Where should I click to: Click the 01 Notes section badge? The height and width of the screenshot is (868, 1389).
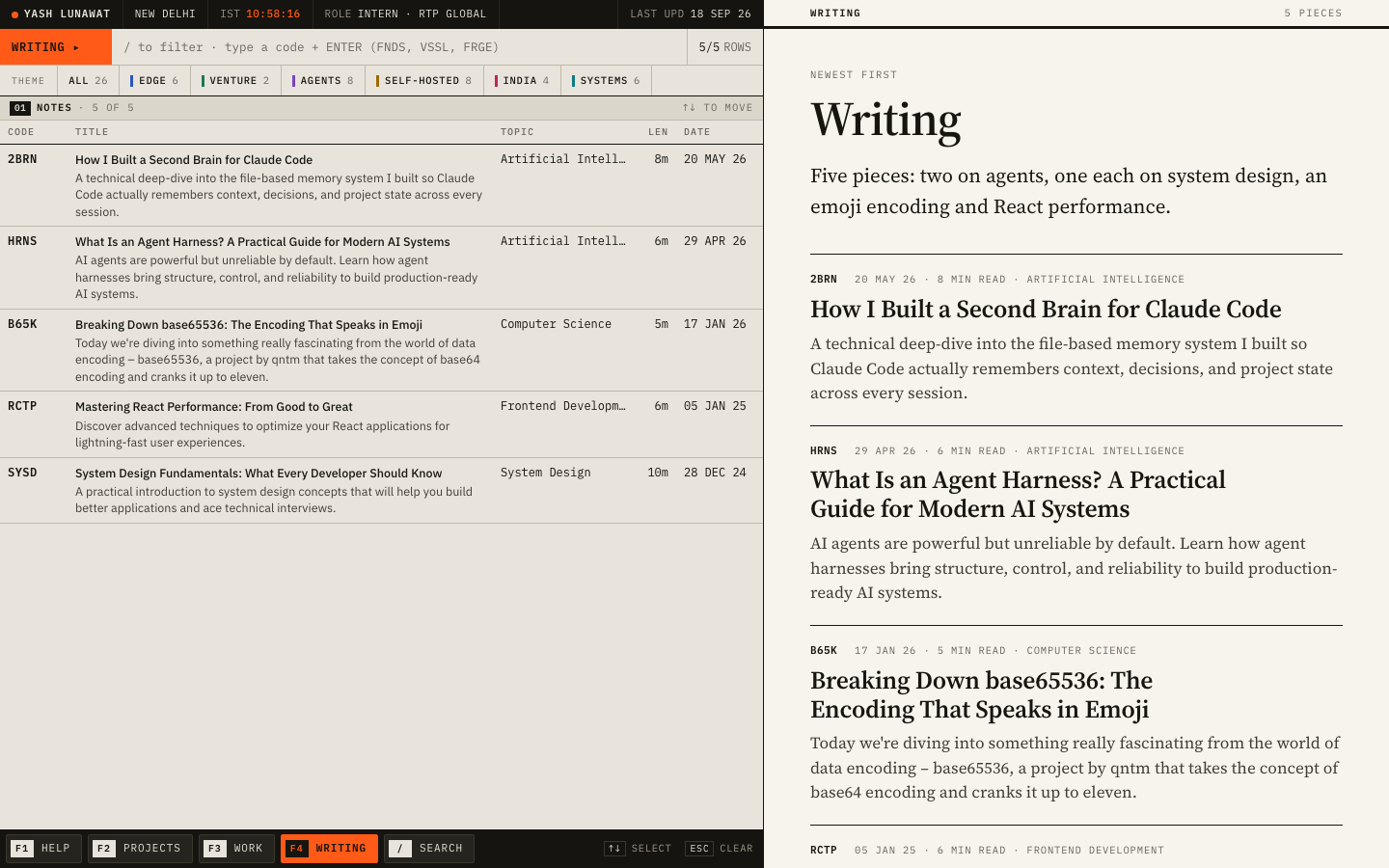click(20, 108)
